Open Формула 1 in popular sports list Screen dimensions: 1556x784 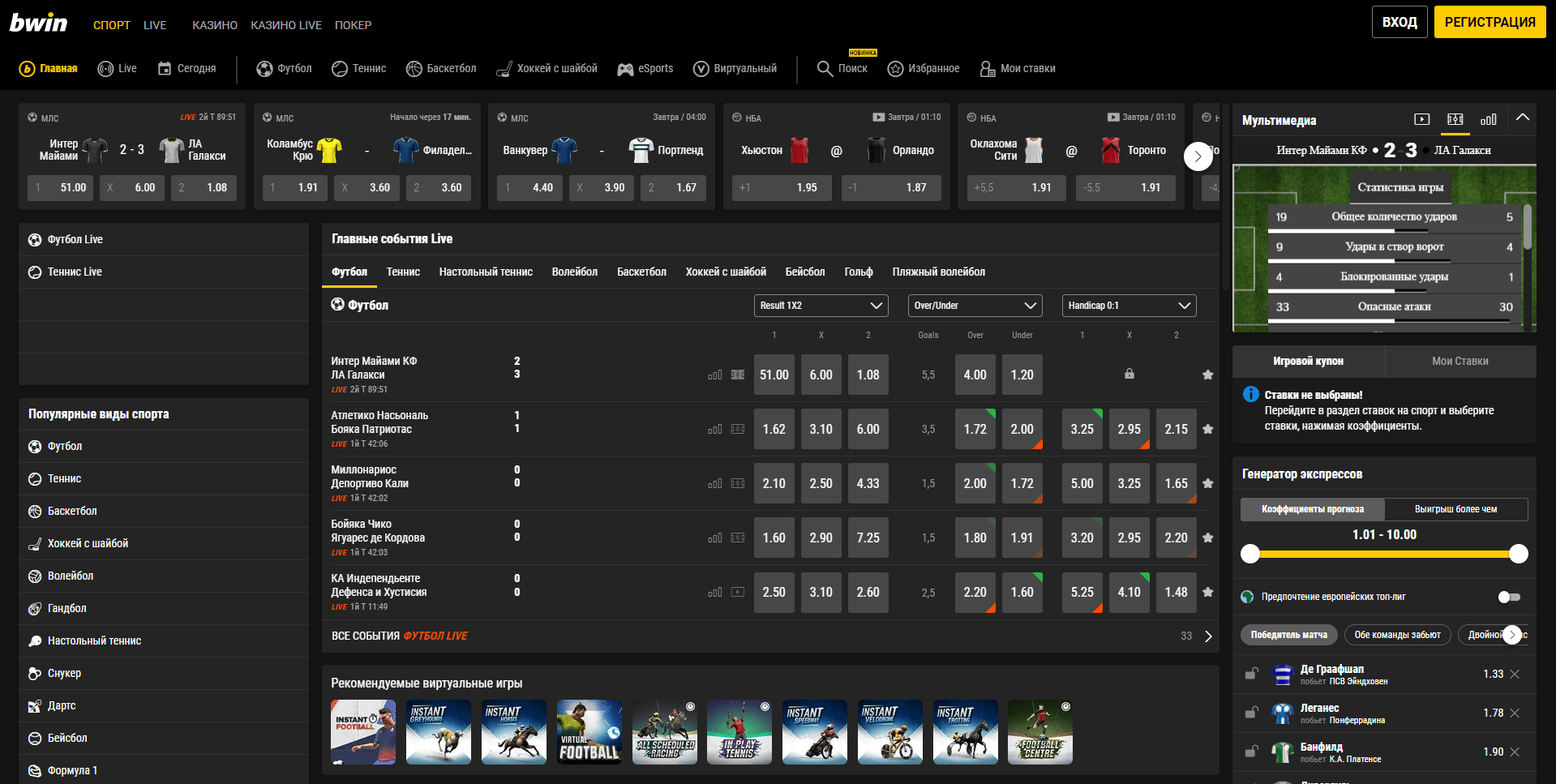point(164,769)
